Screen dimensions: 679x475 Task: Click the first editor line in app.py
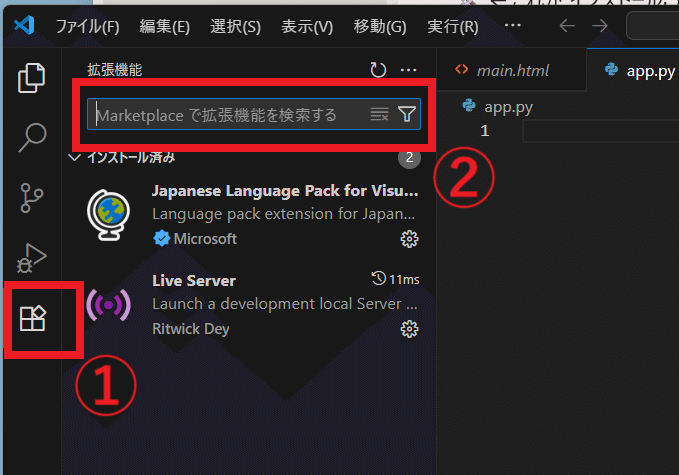pos(601,131)
